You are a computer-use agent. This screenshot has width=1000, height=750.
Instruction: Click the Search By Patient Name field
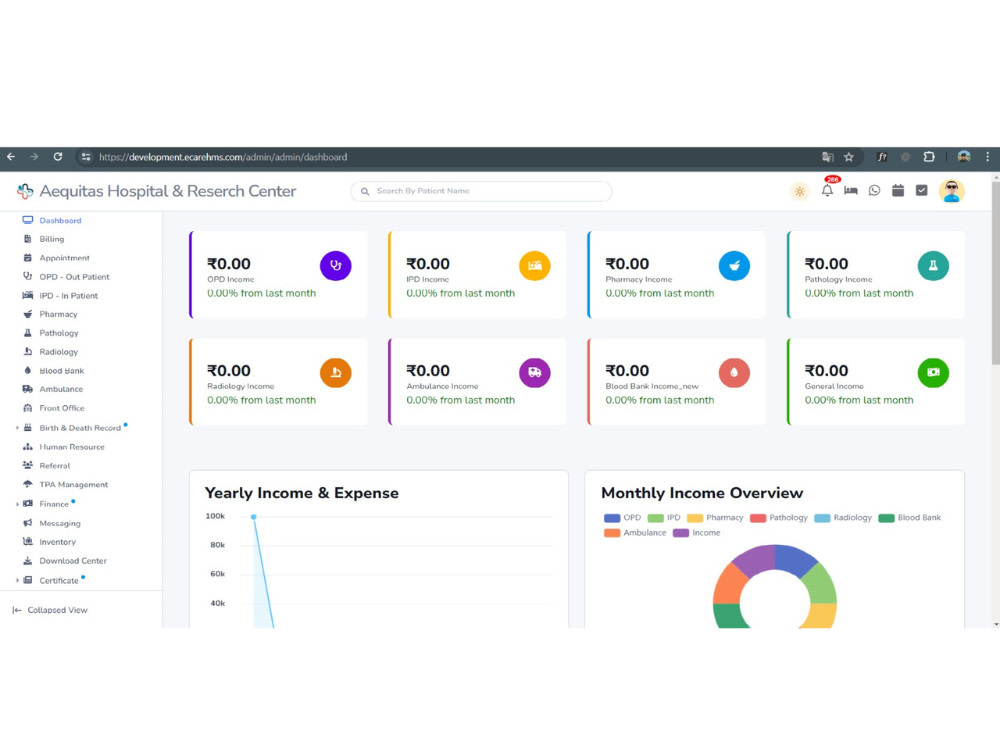tap(482, 191)
